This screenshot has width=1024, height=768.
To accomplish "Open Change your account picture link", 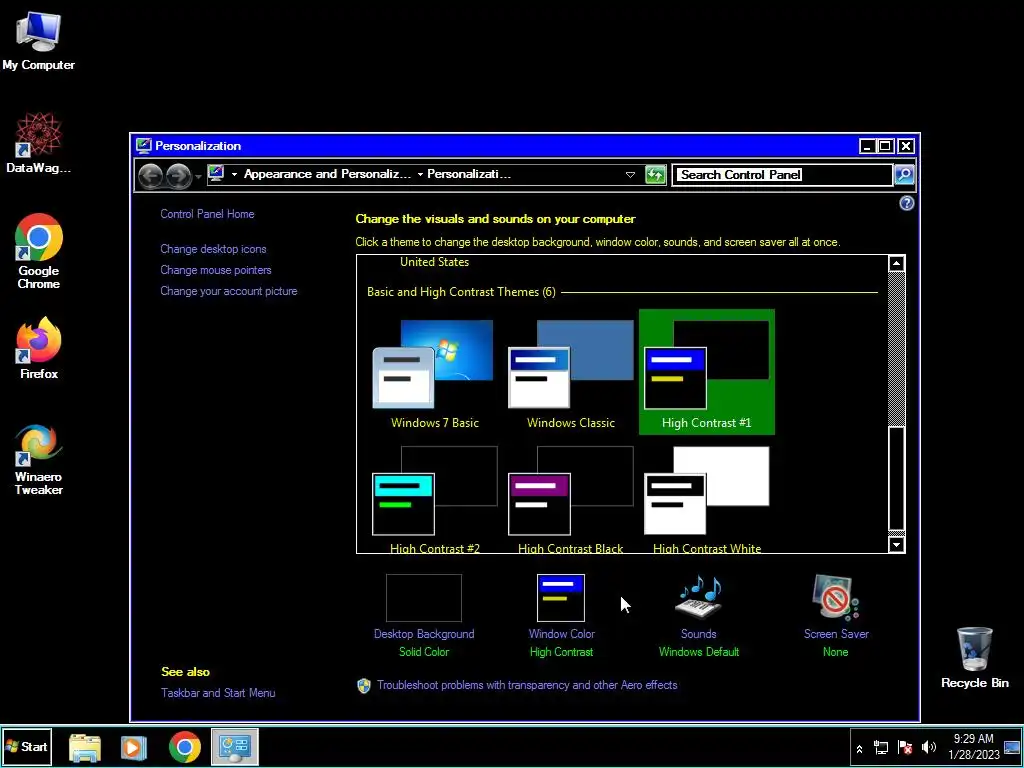I will [229, 291].
